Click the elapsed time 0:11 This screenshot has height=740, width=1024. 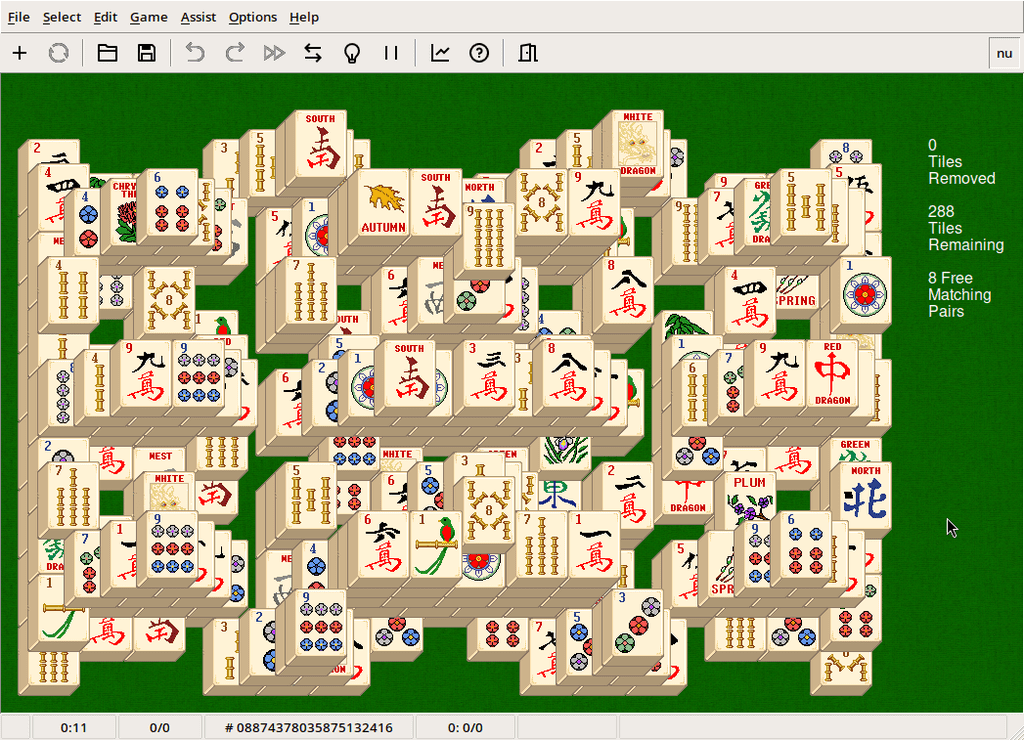pyautogui.click(x=74, y=727)
